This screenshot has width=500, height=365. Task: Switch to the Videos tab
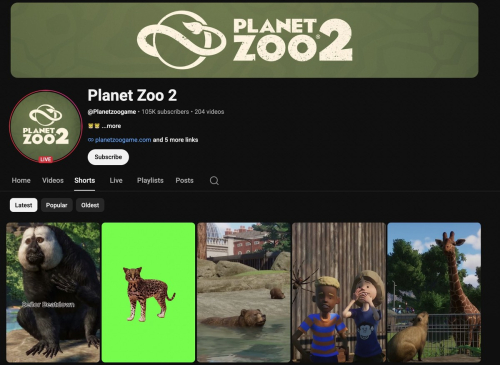point(53,180)
